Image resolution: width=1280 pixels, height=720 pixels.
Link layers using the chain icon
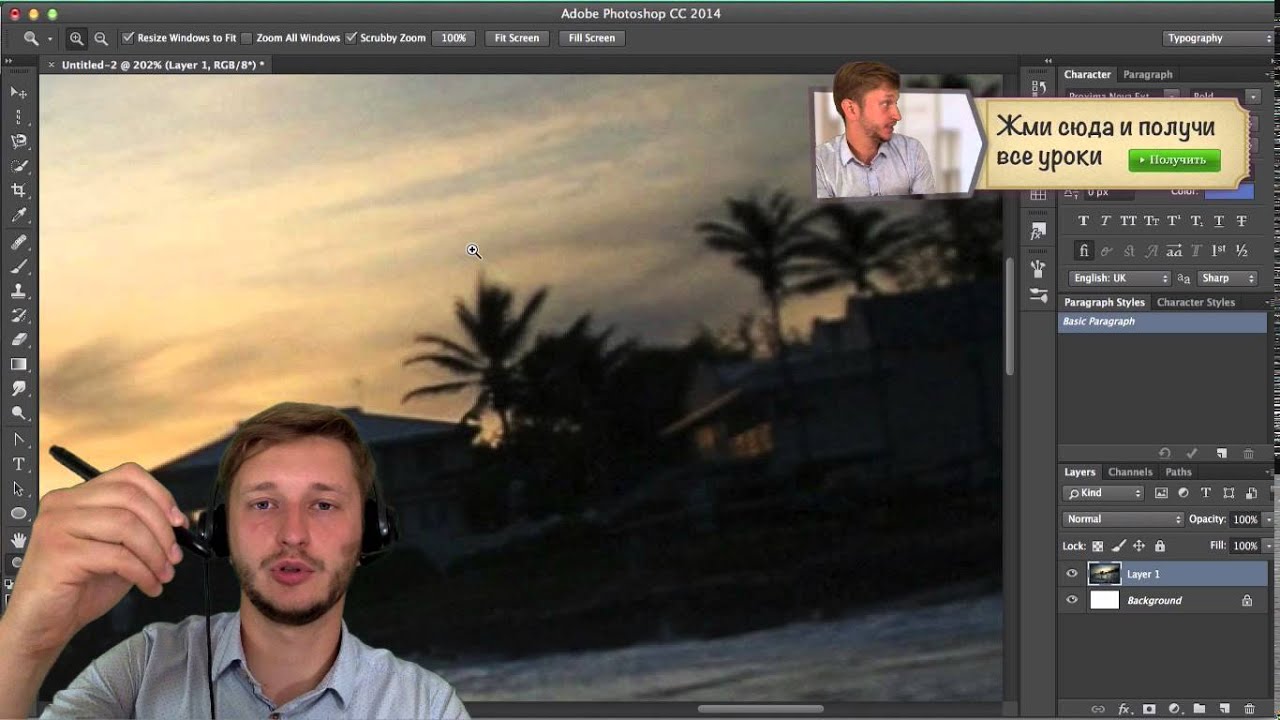(x=1098, y=708)
